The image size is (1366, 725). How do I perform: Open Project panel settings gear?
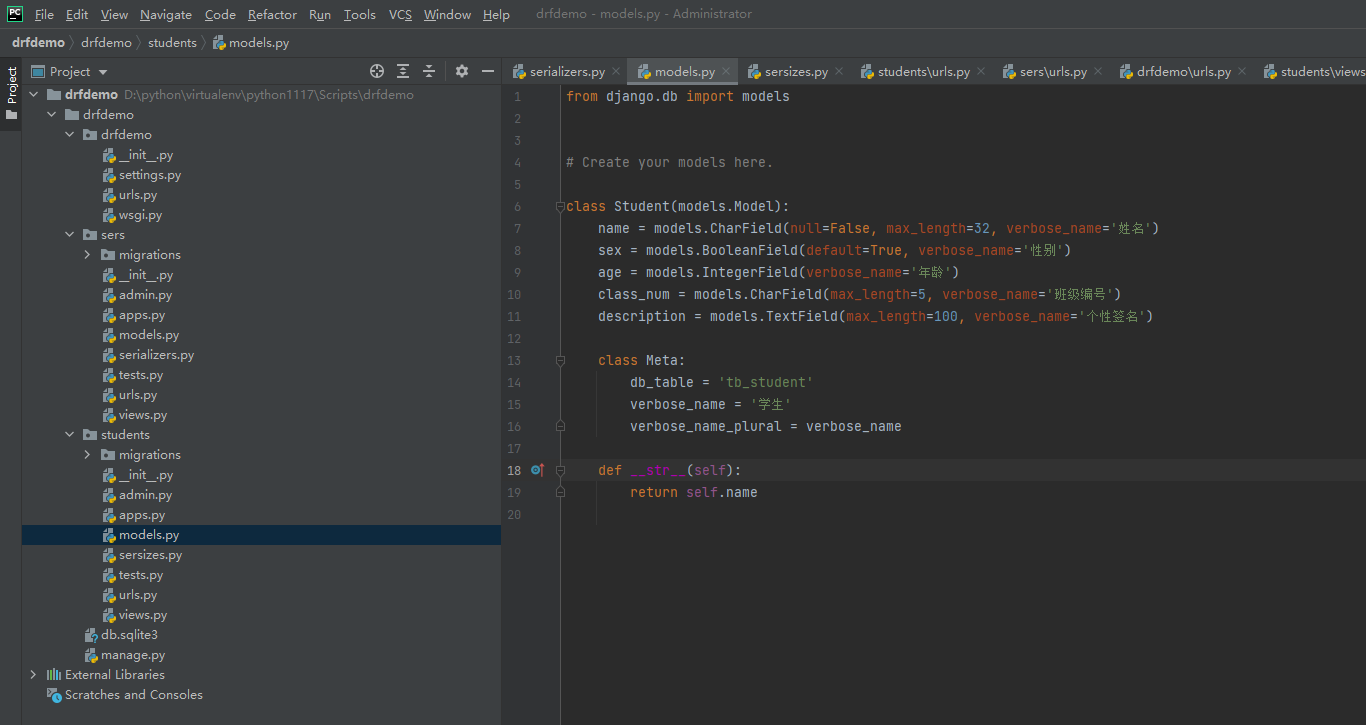462,71
